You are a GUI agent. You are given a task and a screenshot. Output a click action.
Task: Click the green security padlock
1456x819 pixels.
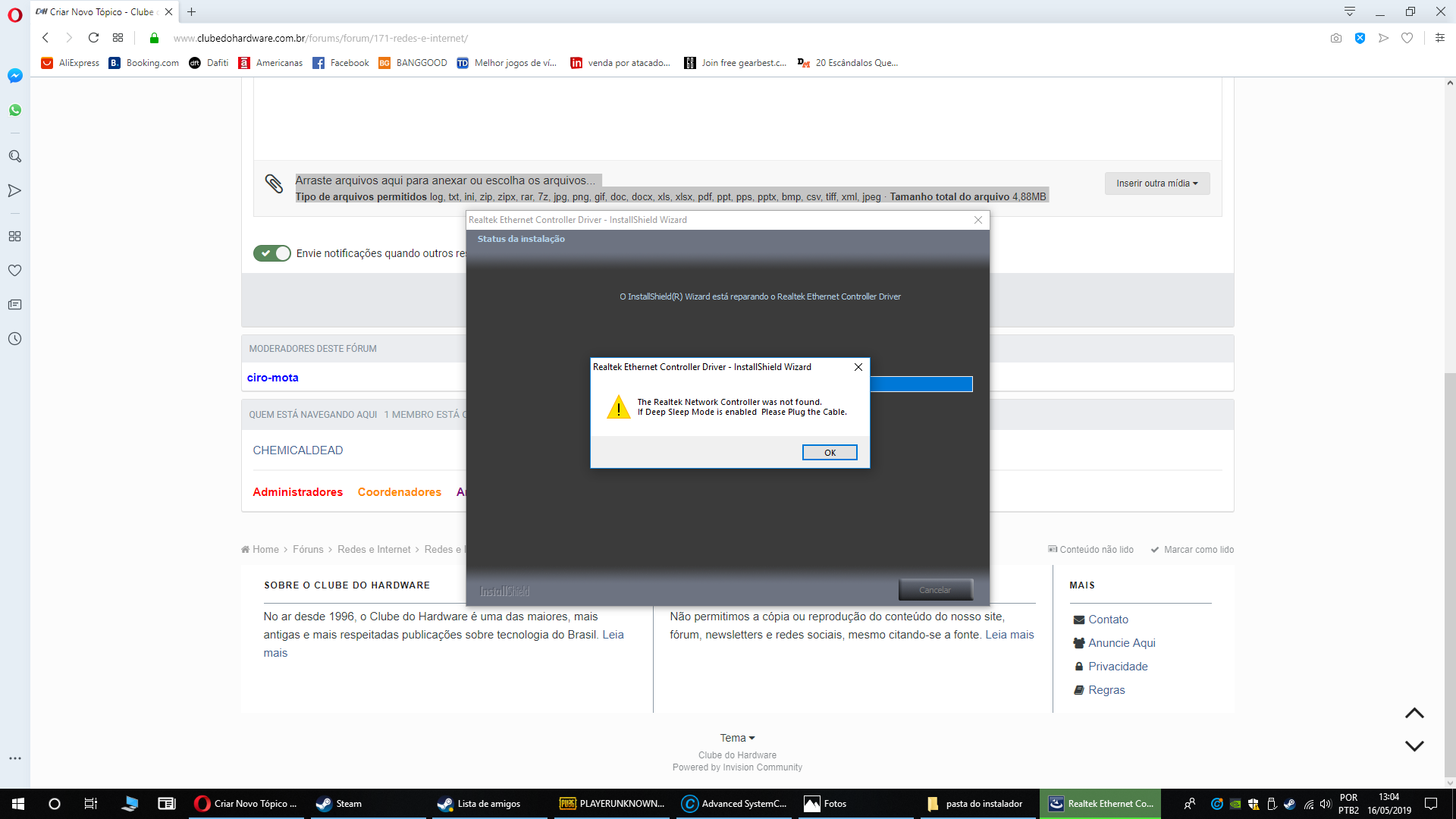tap(154, 38)
